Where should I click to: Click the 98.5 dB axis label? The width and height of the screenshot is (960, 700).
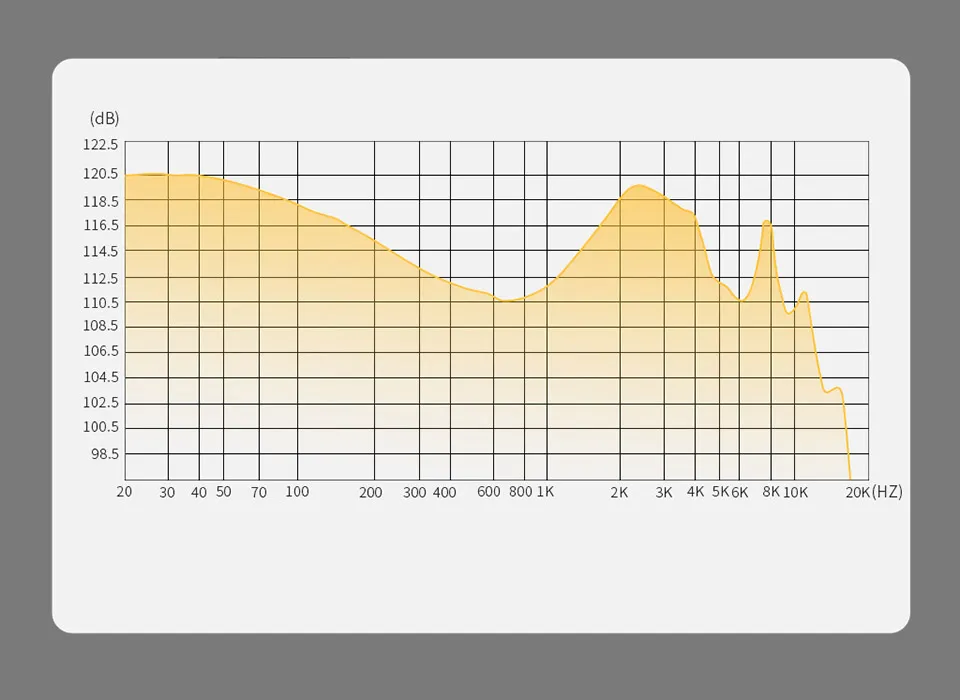point(105,454)
